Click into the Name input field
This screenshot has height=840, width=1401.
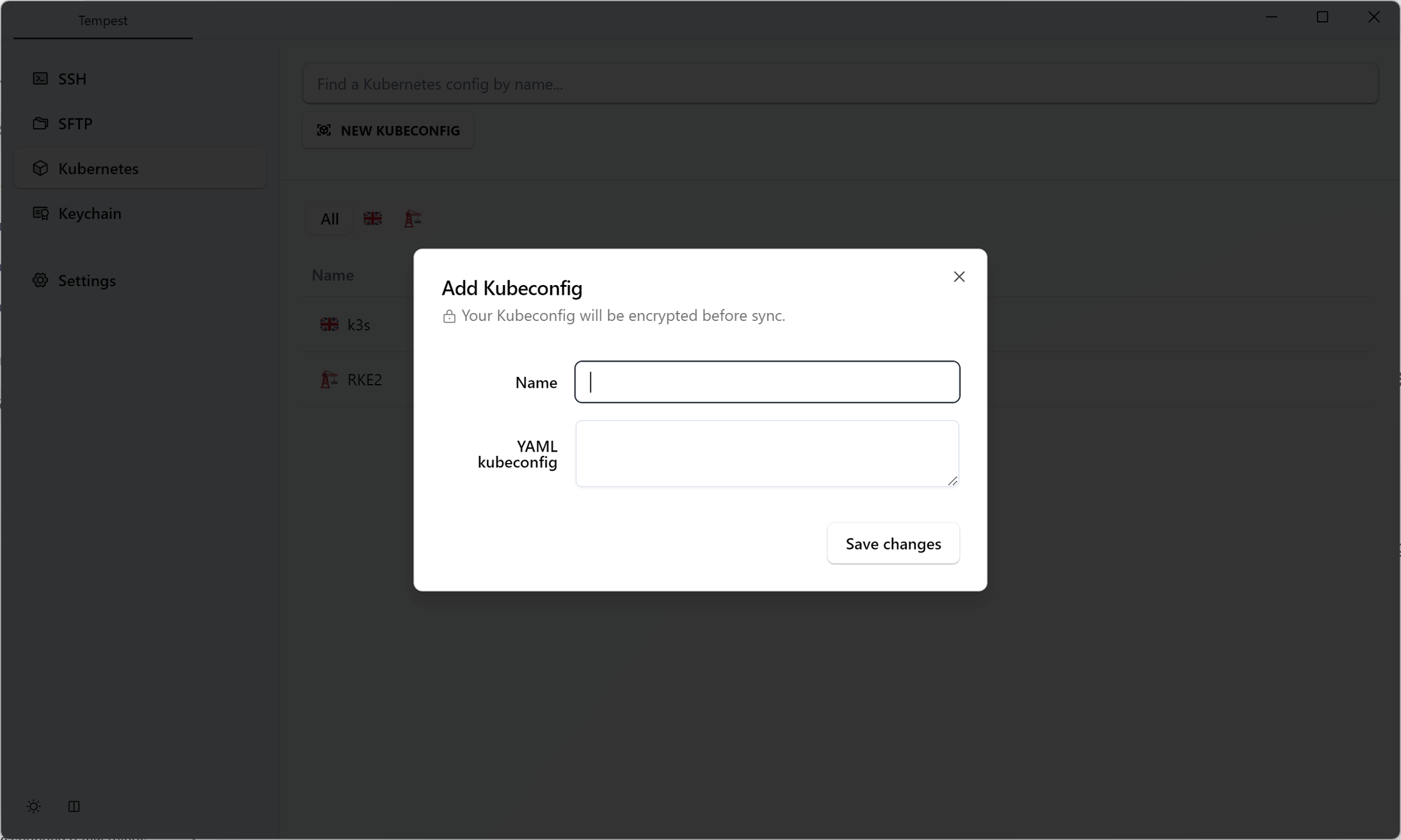767,382
